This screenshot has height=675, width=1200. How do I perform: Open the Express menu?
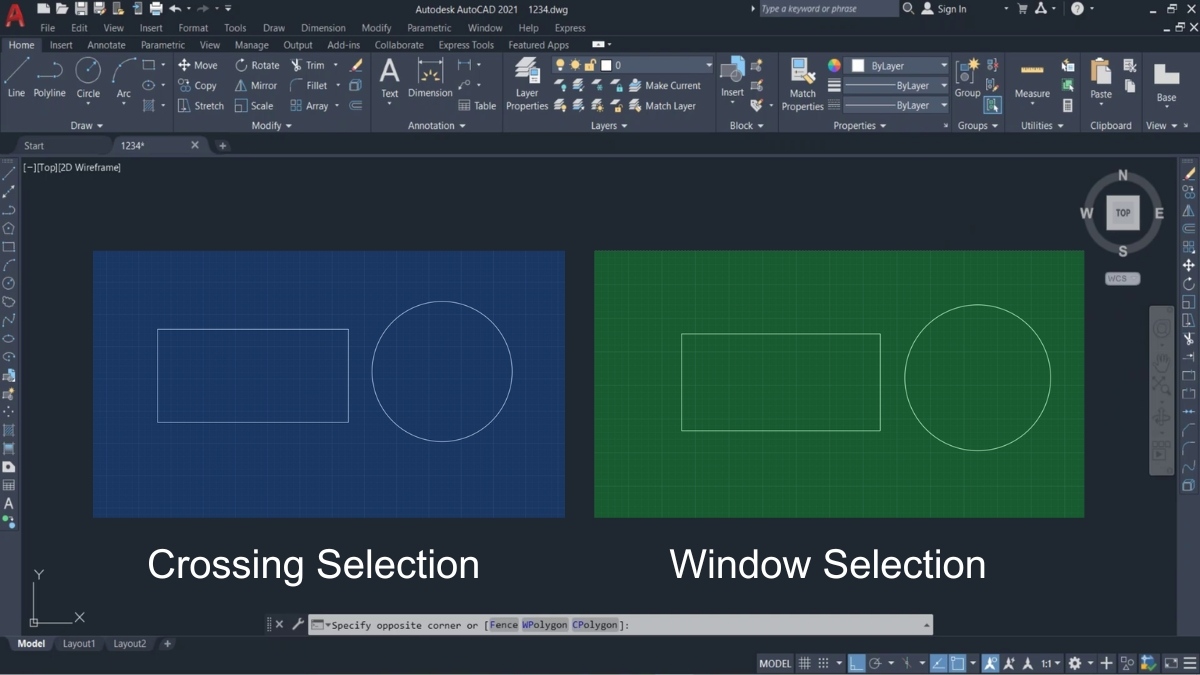[x=570, y=28]
